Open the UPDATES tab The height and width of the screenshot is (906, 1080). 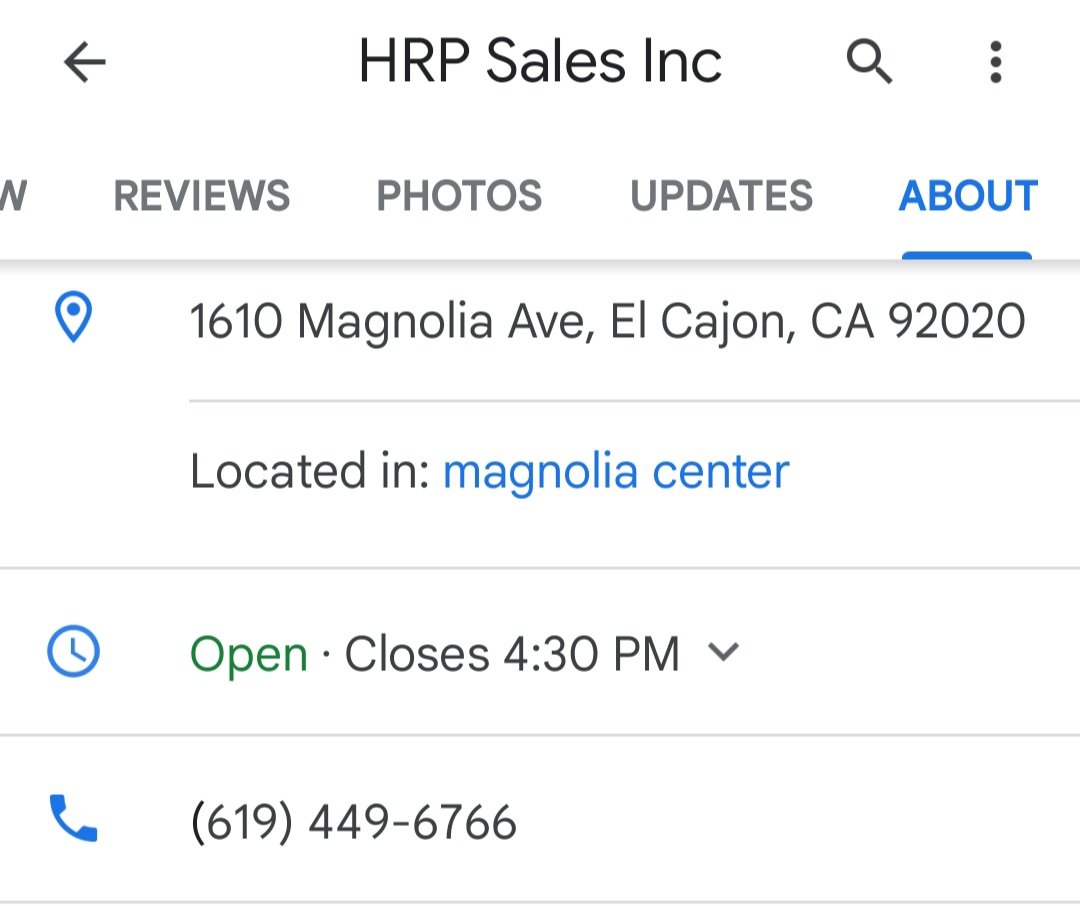pyautogui.click(x=722, y=196)
